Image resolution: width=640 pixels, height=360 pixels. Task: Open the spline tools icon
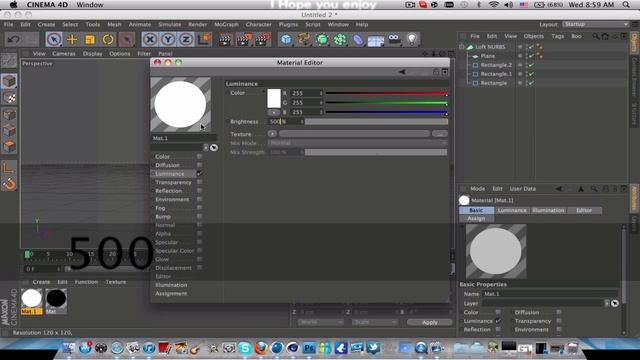click(304, 40)
